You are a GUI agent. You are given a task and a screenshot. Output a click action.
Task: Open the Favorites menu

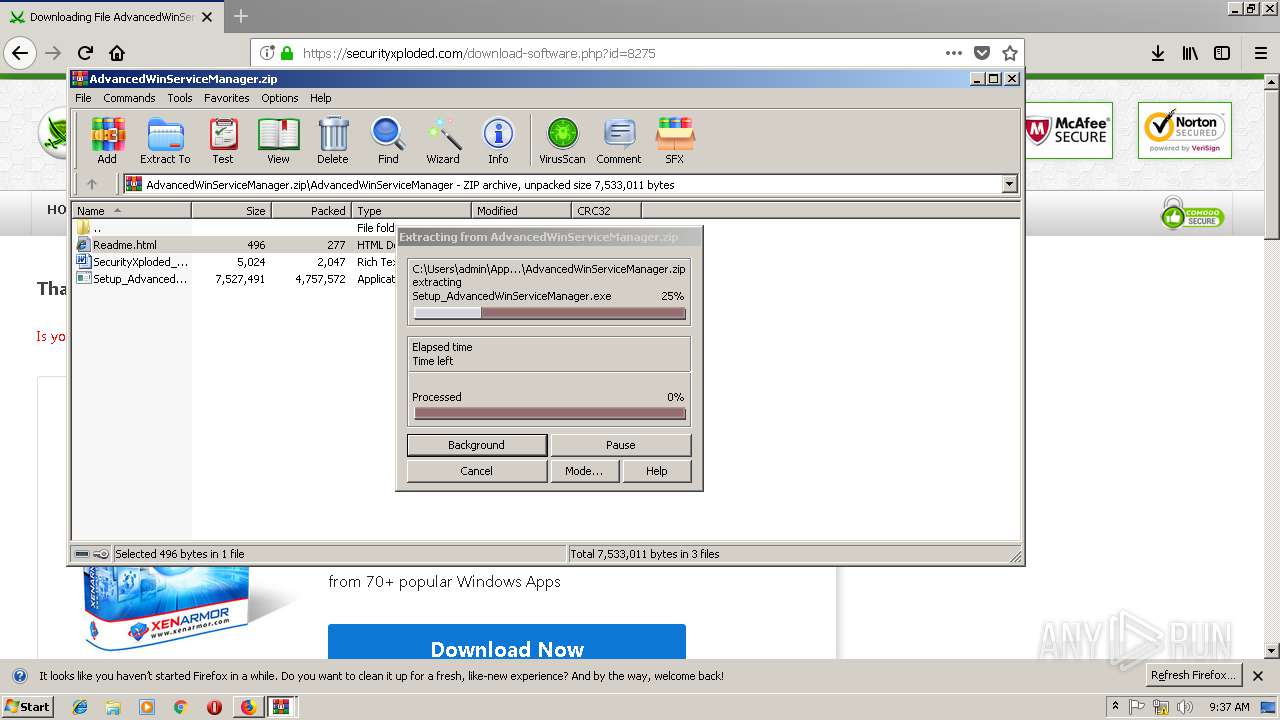227,98
